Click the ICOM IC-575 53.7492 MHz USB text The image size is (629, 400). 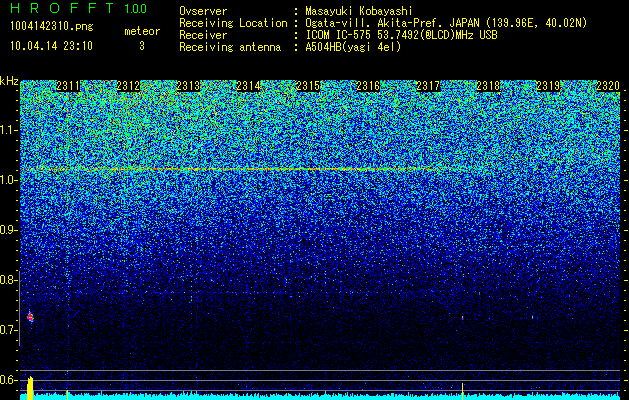click(x=401, y=35)
